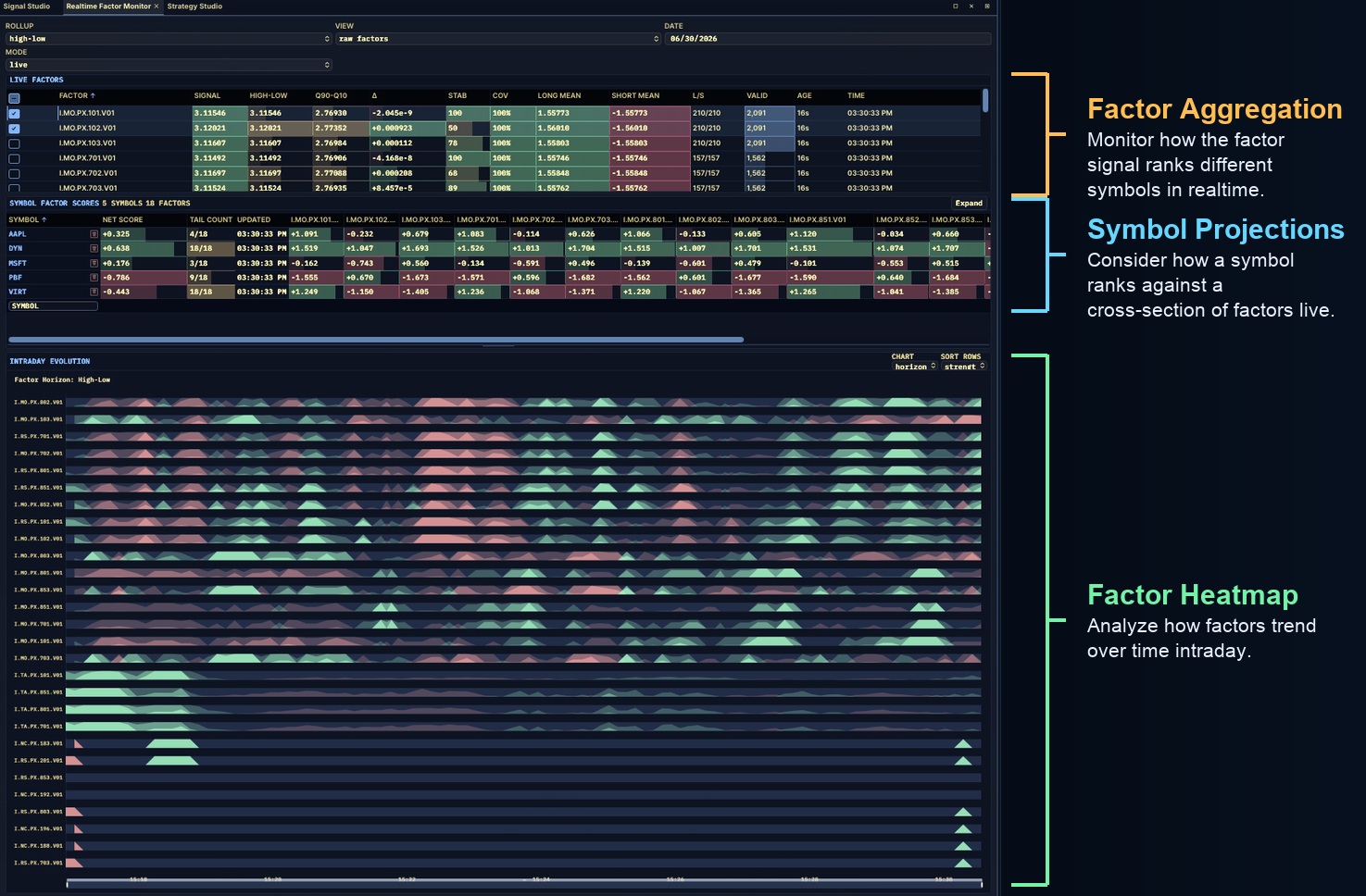Click the Live Factors vertical scrollbar
1366x896 pixels.
click(985, 100)
